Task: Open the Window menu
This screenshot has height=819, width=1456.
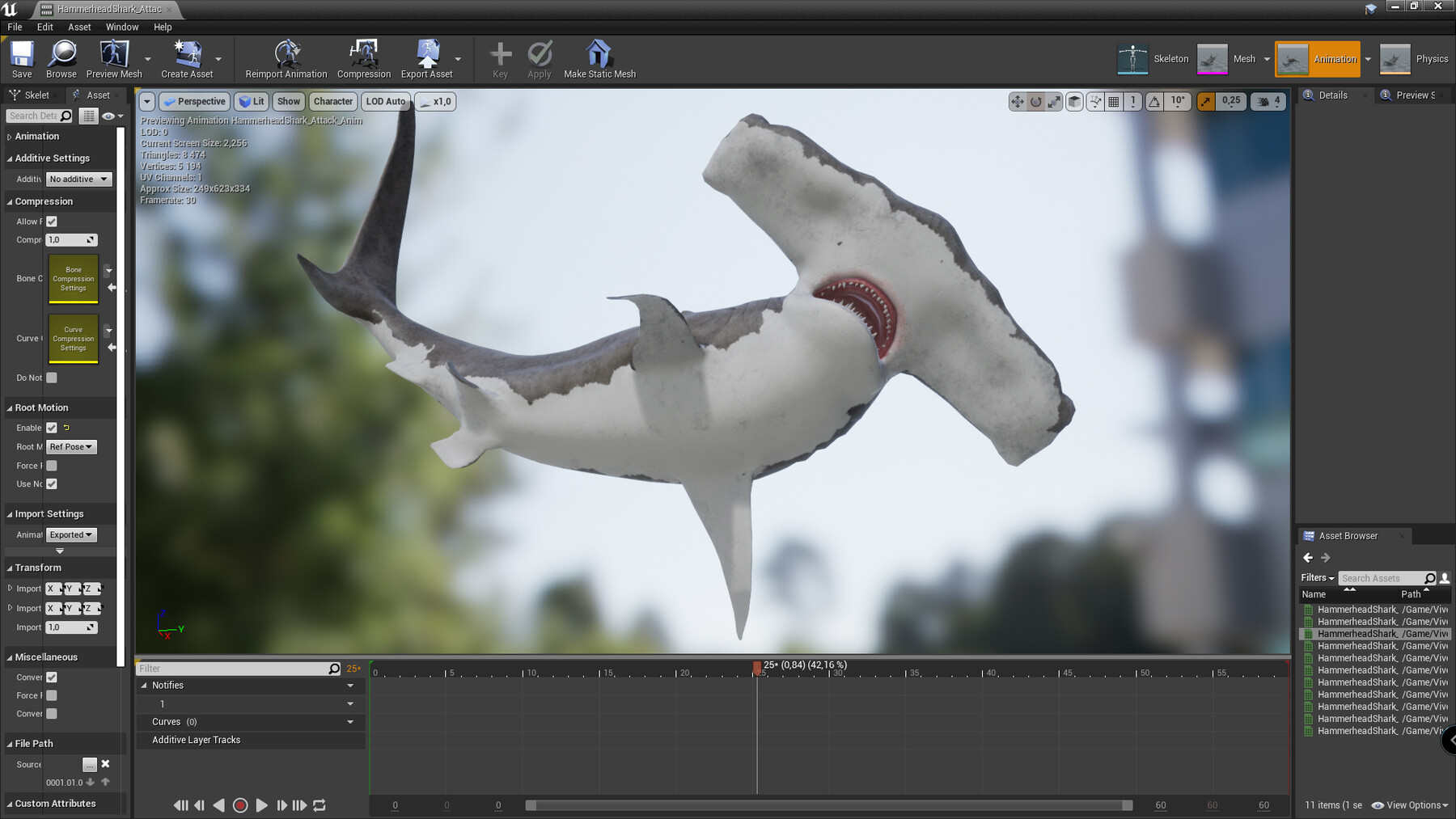Action: pos(122,27)
